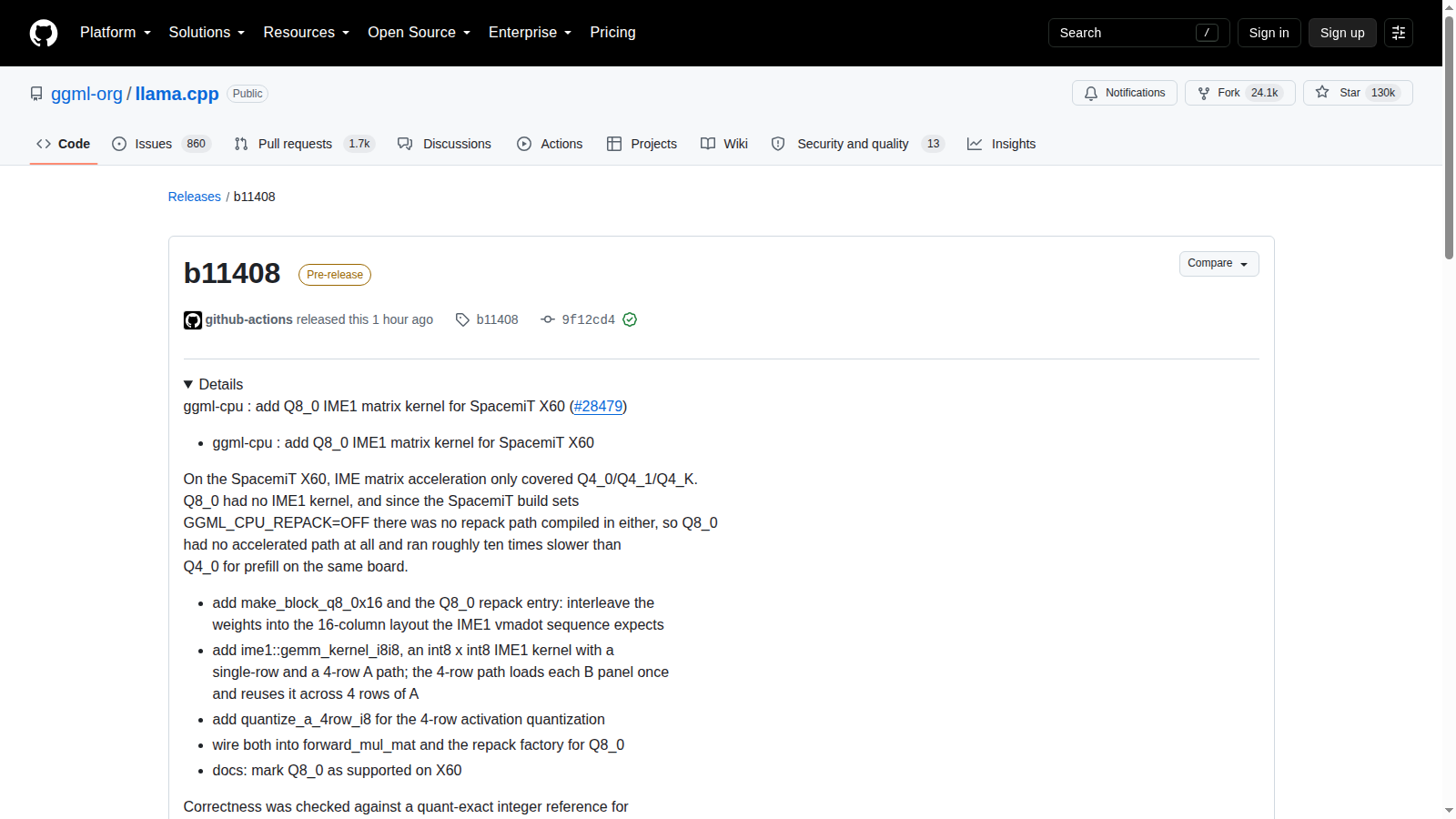The height and width of the screenshot is (819, 1456).
Task: Open the ggml-org organization link
Action: [x=86, y=94]
